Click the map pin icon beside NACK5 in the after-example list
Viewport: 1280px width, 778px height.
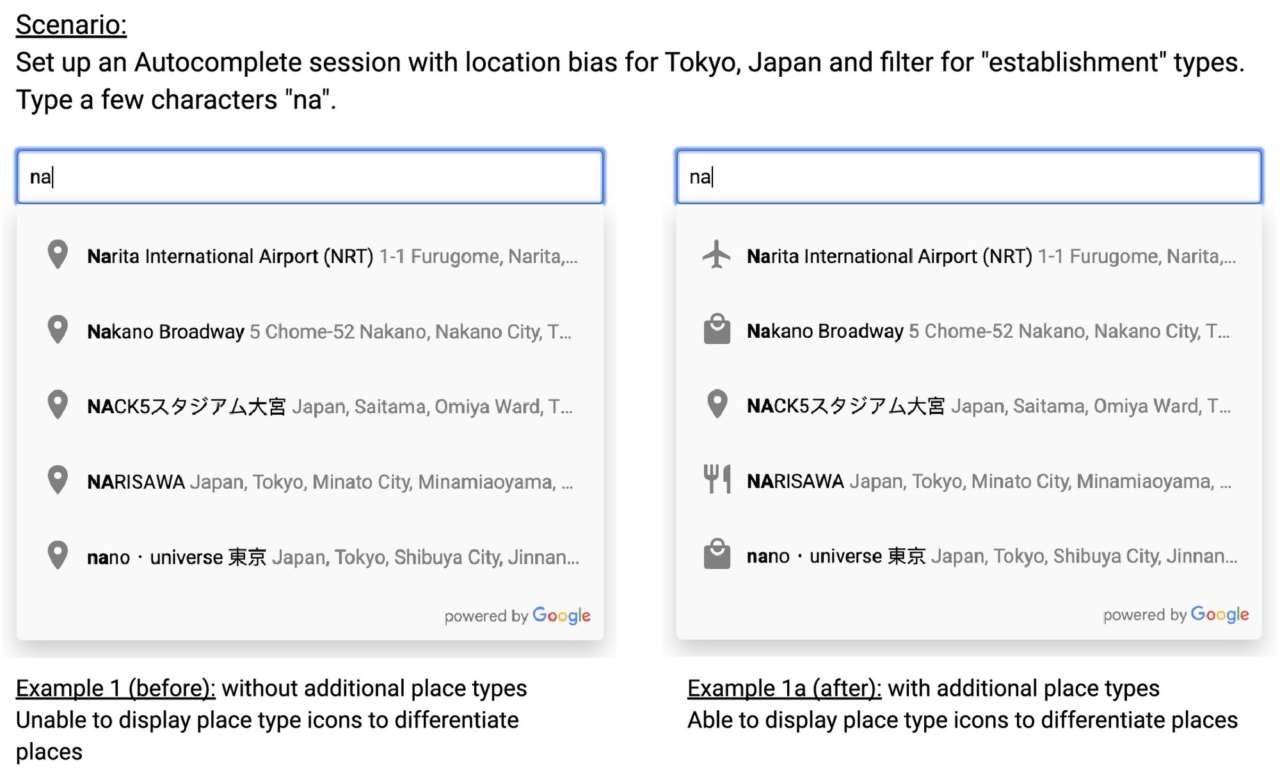click(716, 405)
